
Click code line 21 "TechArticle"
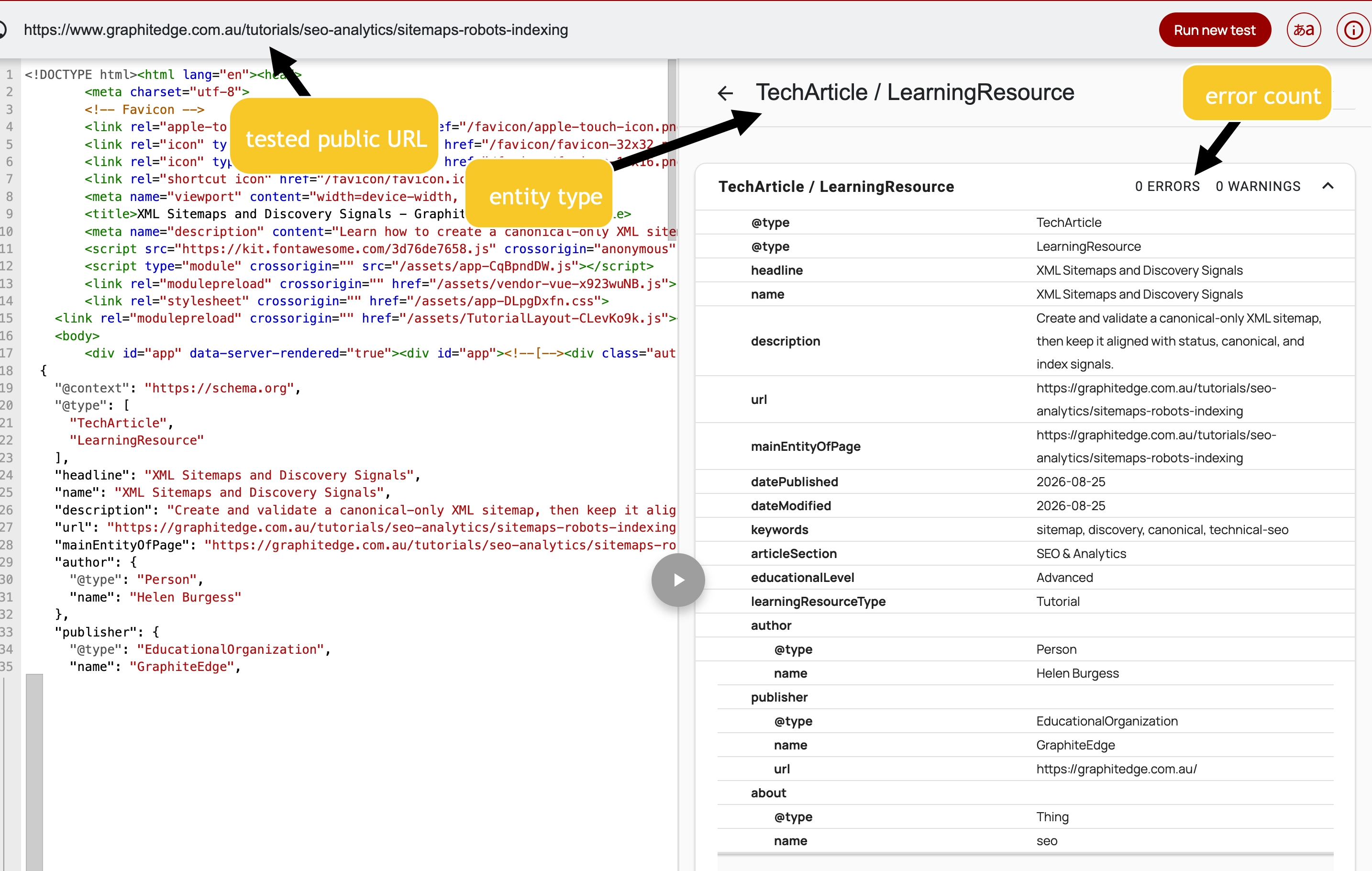[x=122, y=423]
